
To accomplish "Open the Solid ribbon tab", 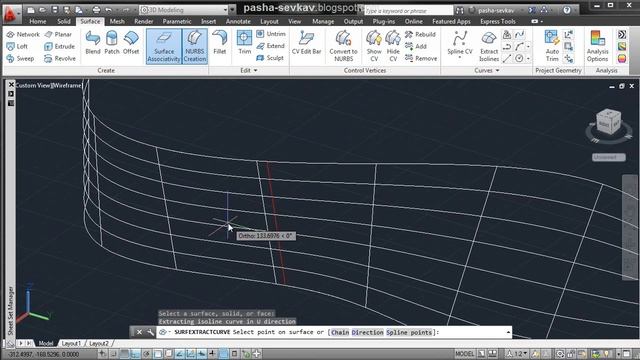I will tap(64, 21).
